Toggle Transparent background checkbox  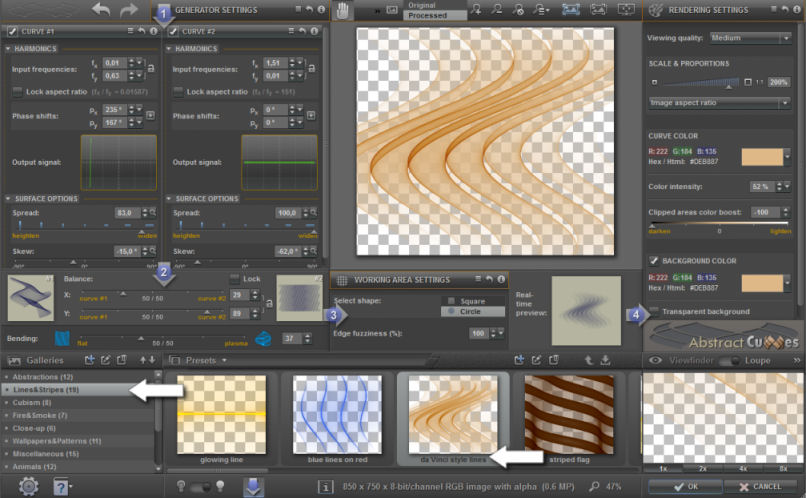pyautogui.click(x=654, y=311)
